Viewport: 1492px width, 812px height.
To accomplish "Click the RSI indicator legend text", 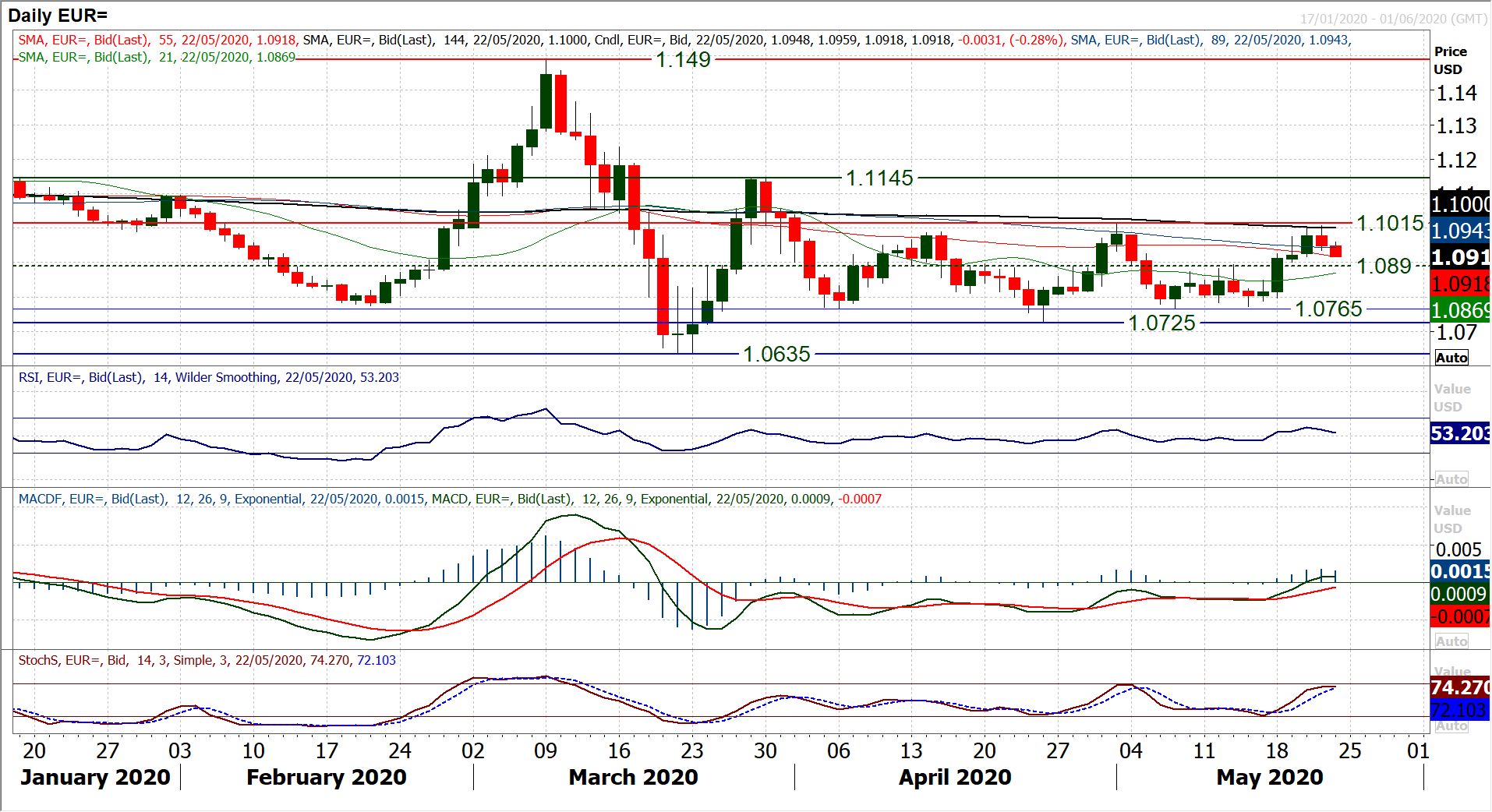I will coord(208,378).
